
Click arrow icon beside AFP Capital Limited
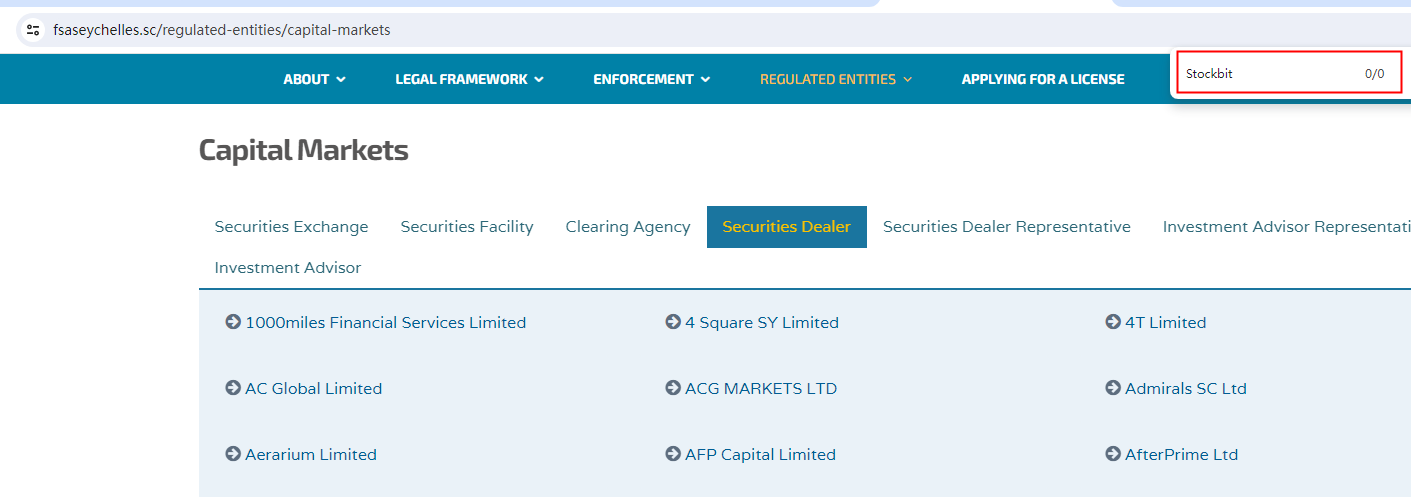point(673,454)
